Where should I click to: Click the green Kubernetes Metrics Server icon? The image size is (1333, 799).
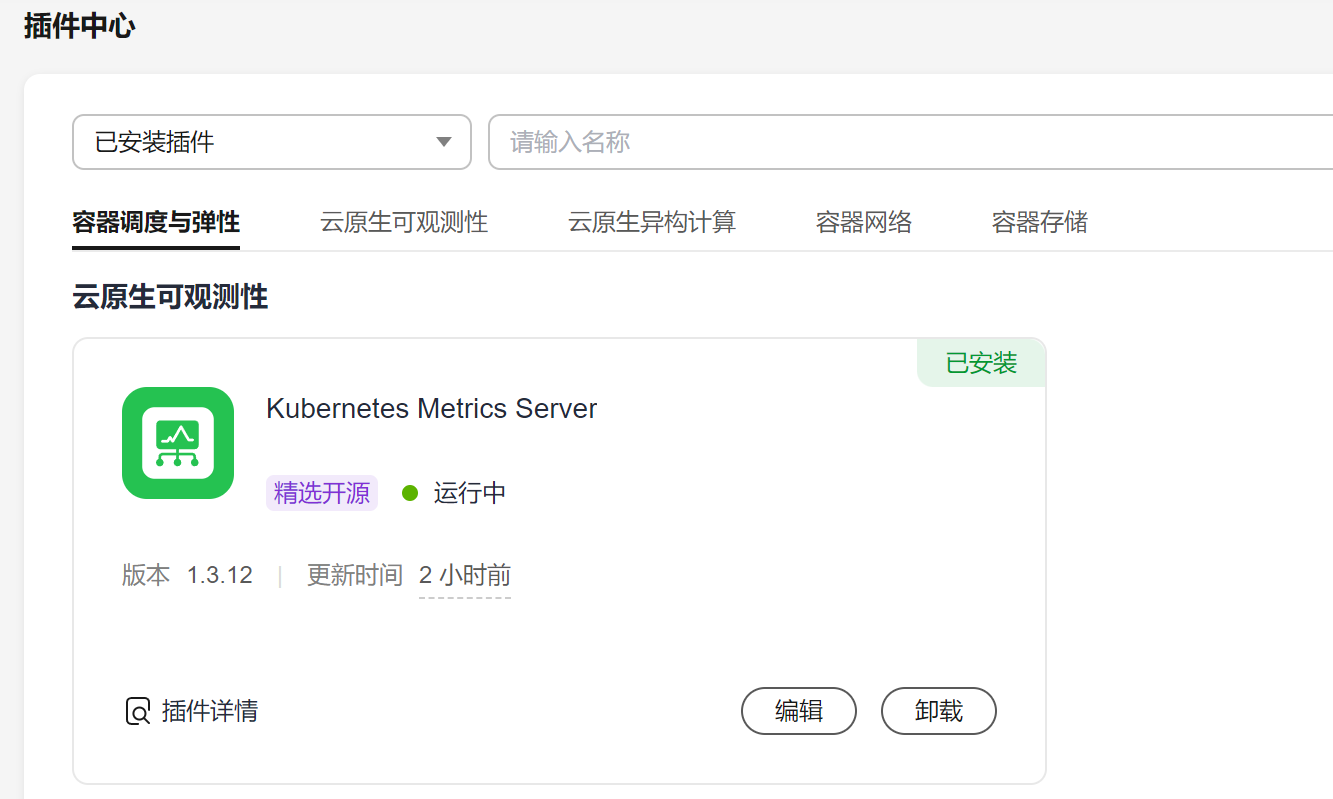(178, 443)
